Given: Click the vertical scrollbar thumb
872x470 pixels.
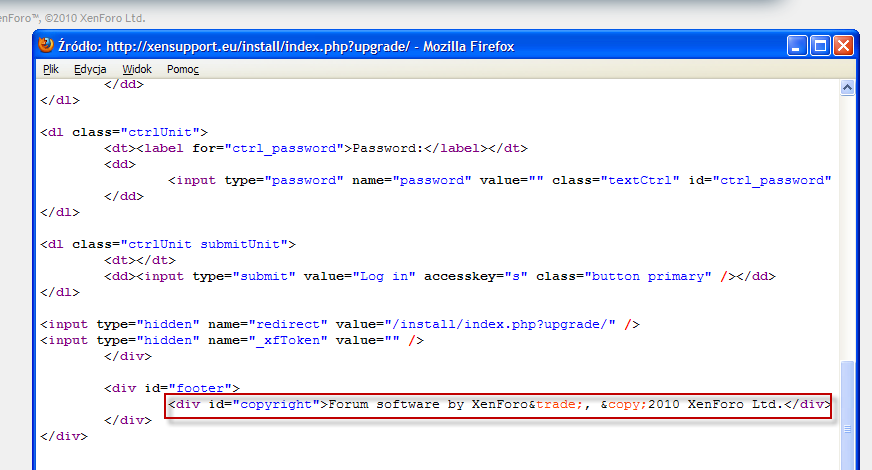Looking at the screenshot, I should [x=847, y=417].
